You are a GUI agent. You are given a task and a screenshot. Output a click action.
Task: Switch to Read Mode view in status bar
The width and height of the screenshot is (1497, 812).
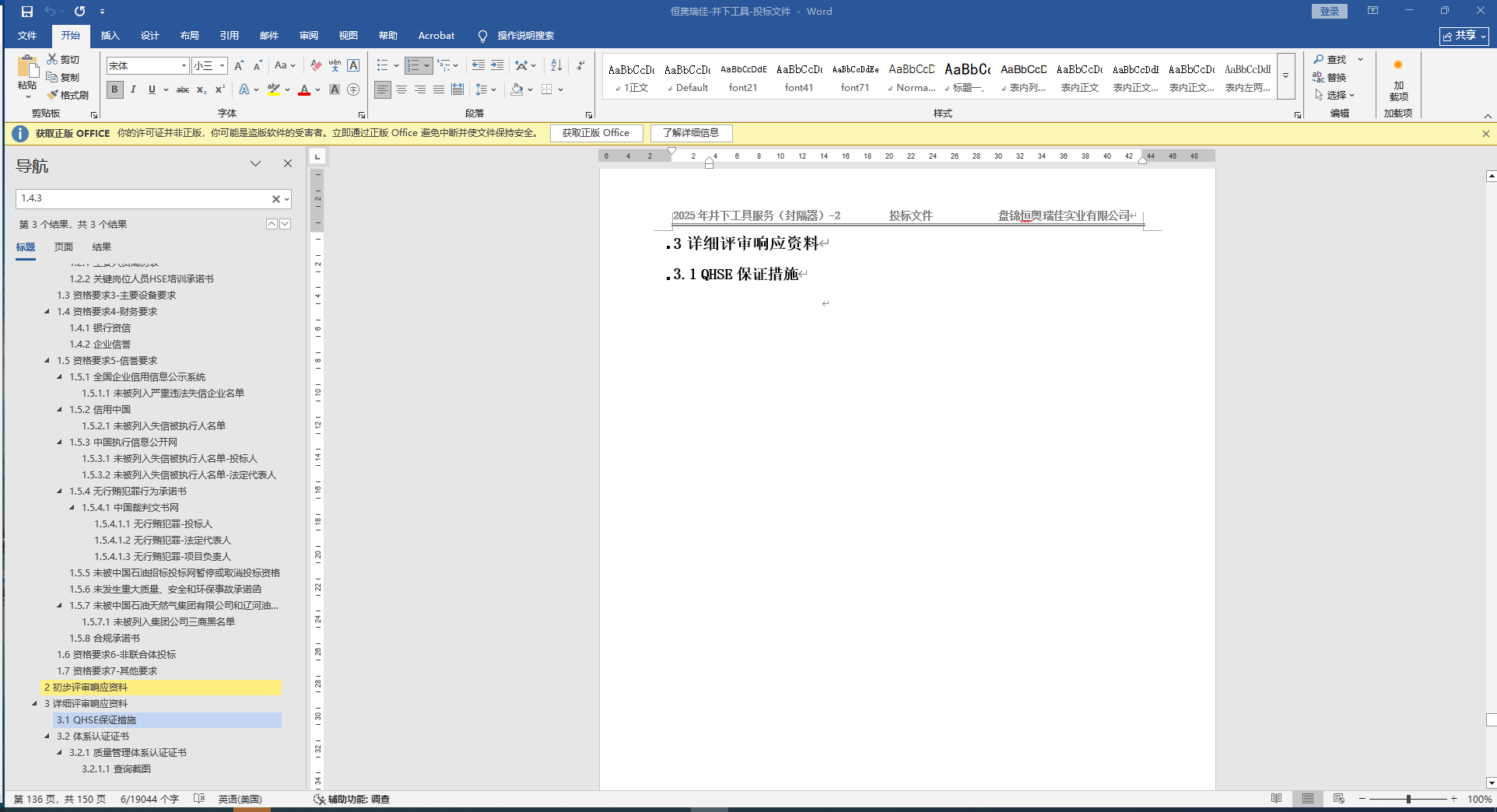coord(1276,799)
